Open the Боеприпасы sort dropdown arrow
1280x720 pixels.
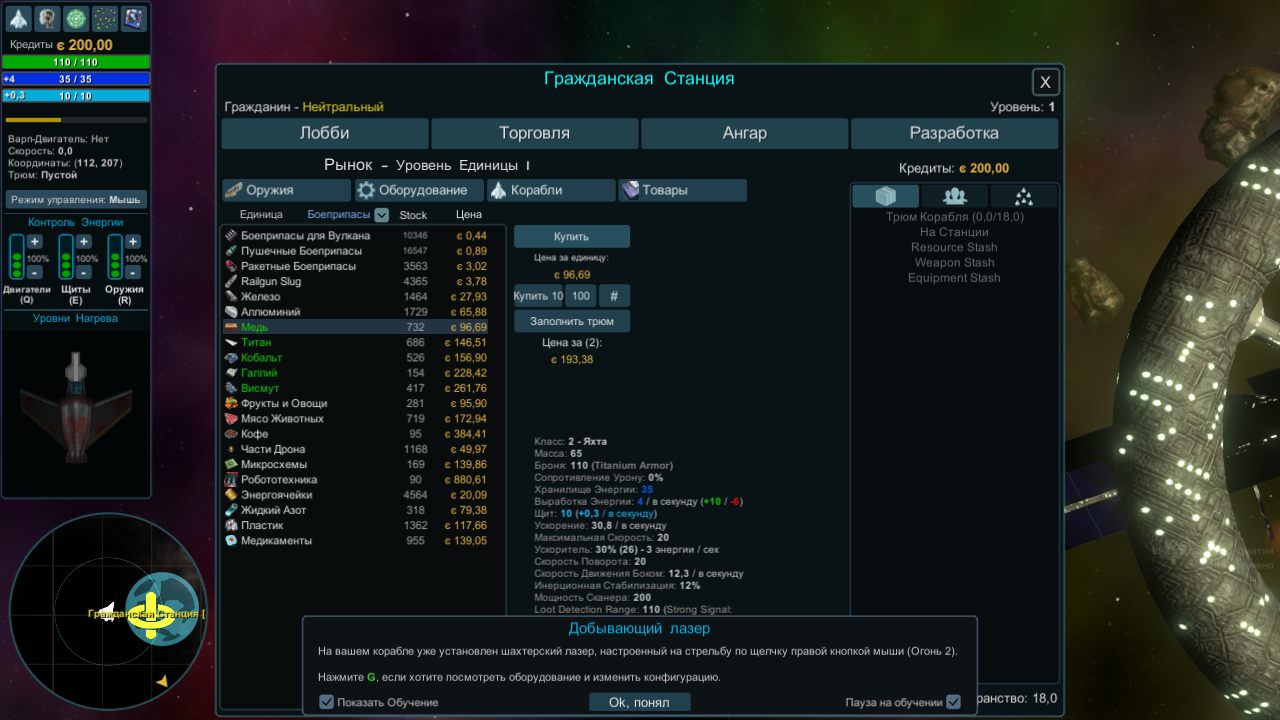[x=381, y=215]
